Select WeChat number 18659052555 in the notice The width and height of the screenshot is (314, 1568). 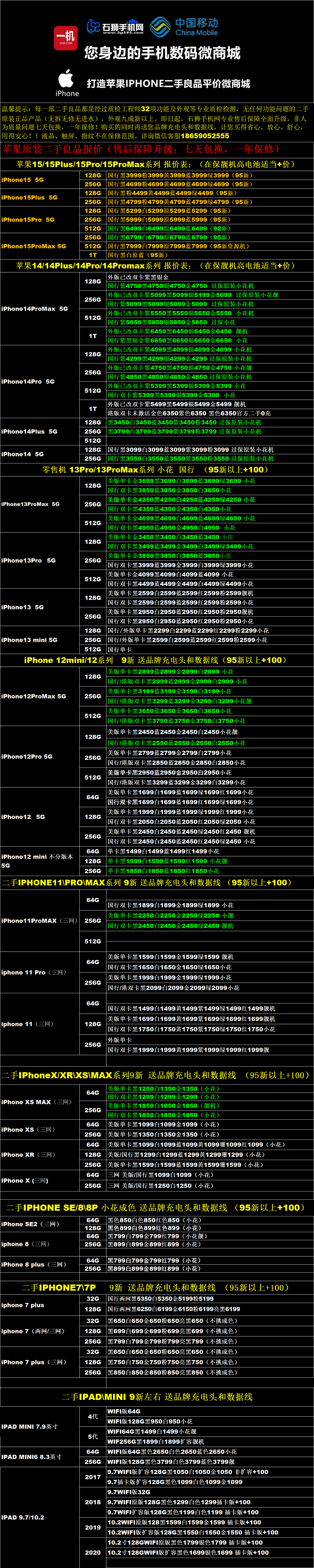pyautogui.click(x=205, y=136)
